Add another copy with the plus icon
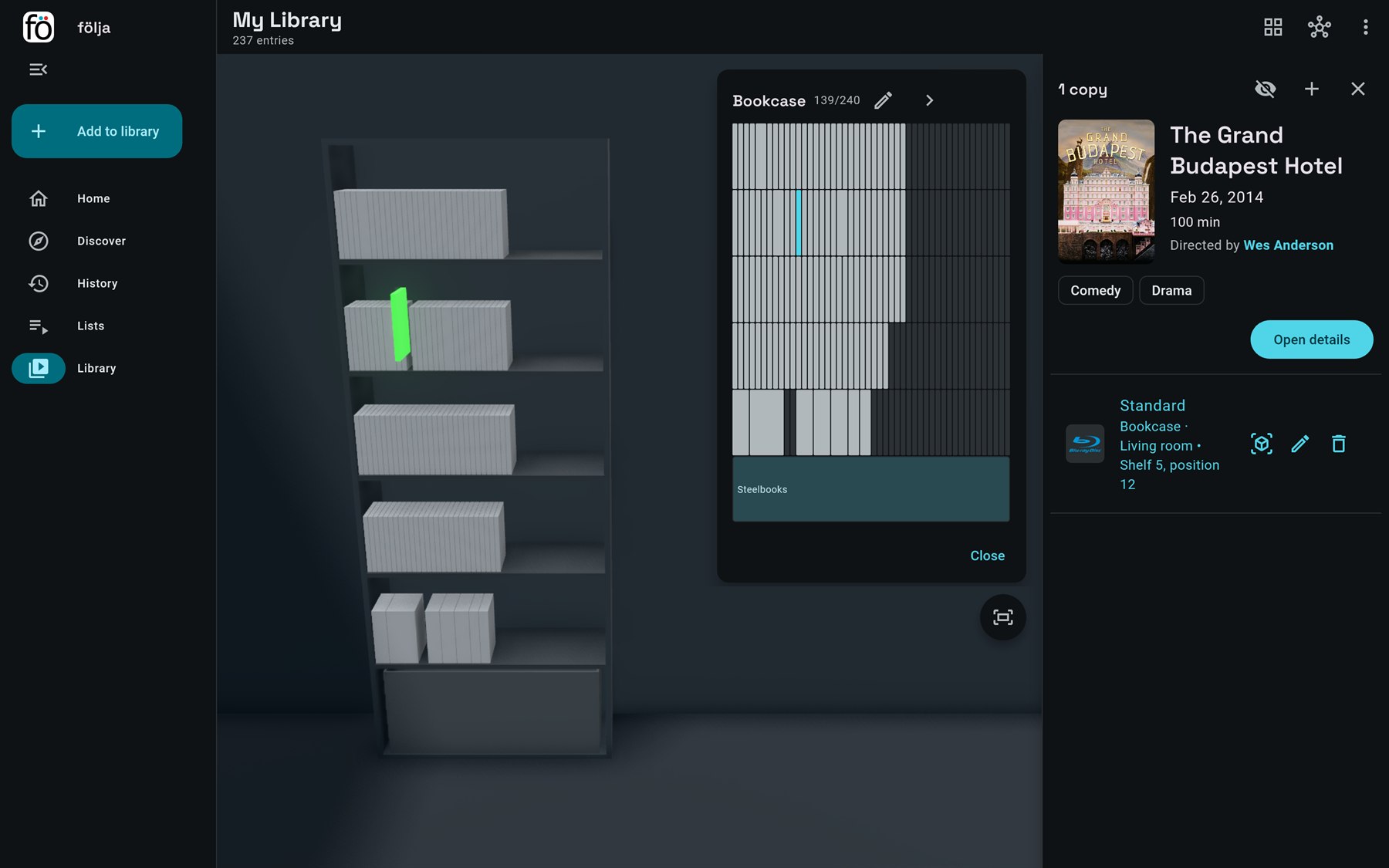This screenshot has height=868, width=1389. click(x=1312, y=89)
